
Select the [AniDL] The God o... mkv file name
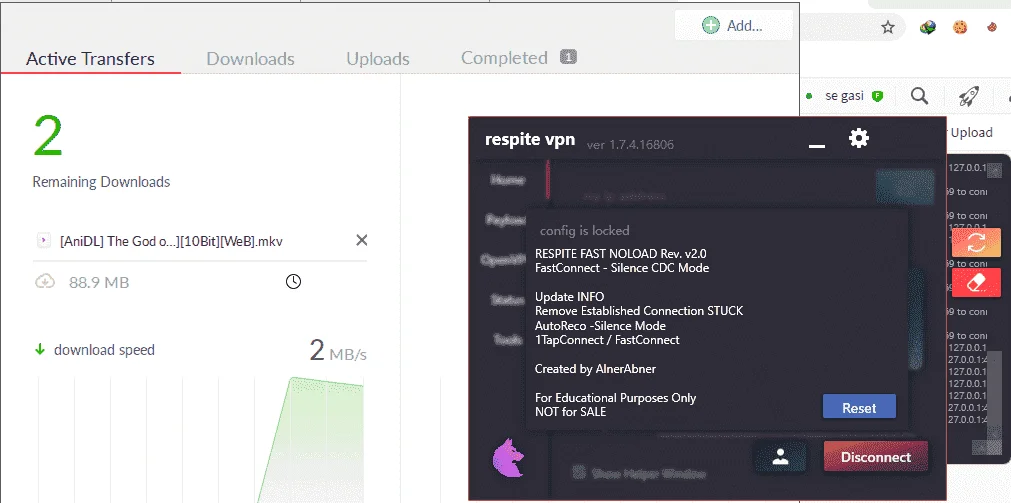171,241
